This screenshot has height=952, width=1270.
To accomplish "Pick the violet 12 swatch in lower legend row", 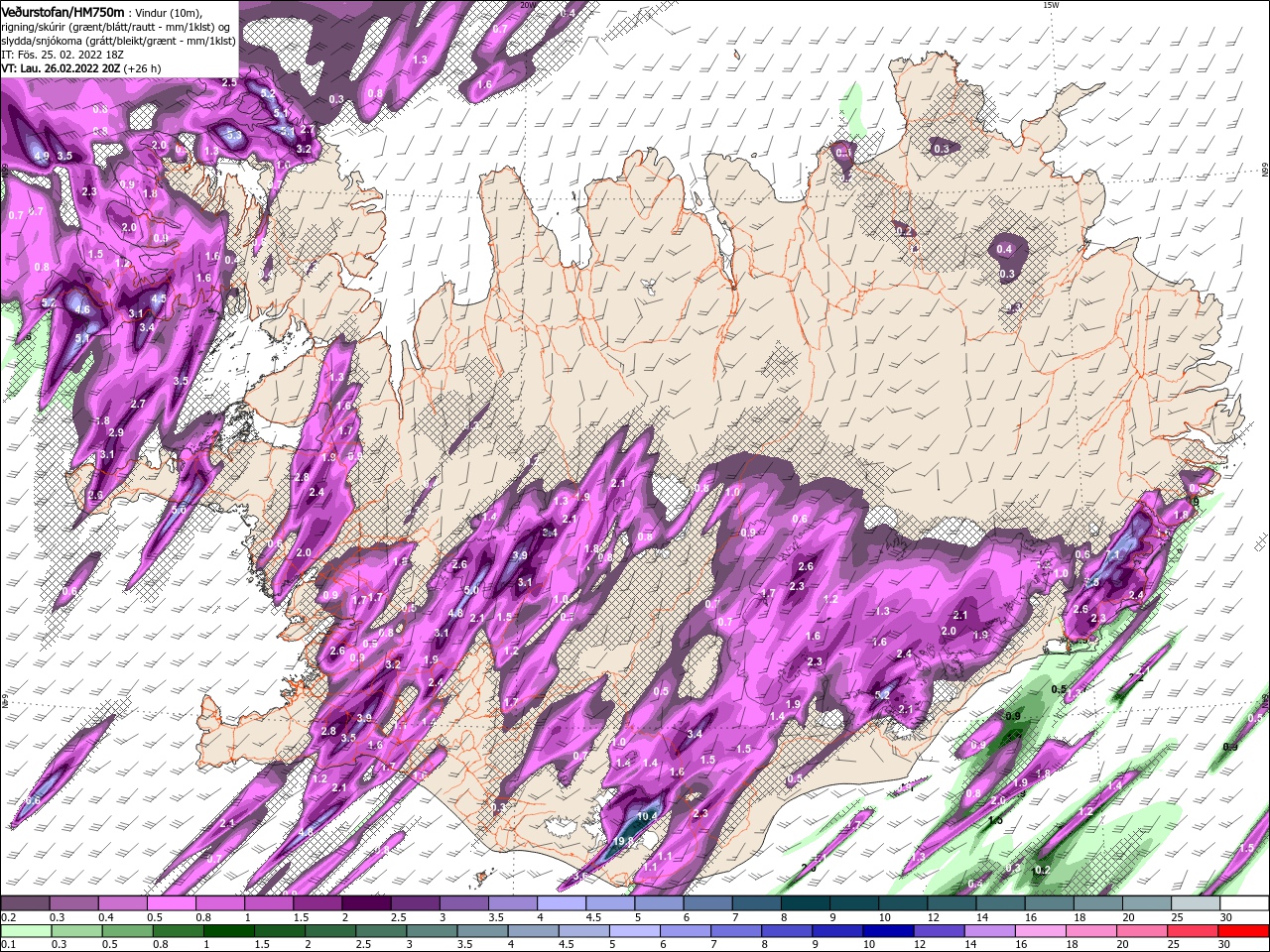I will tap(938, 930).
